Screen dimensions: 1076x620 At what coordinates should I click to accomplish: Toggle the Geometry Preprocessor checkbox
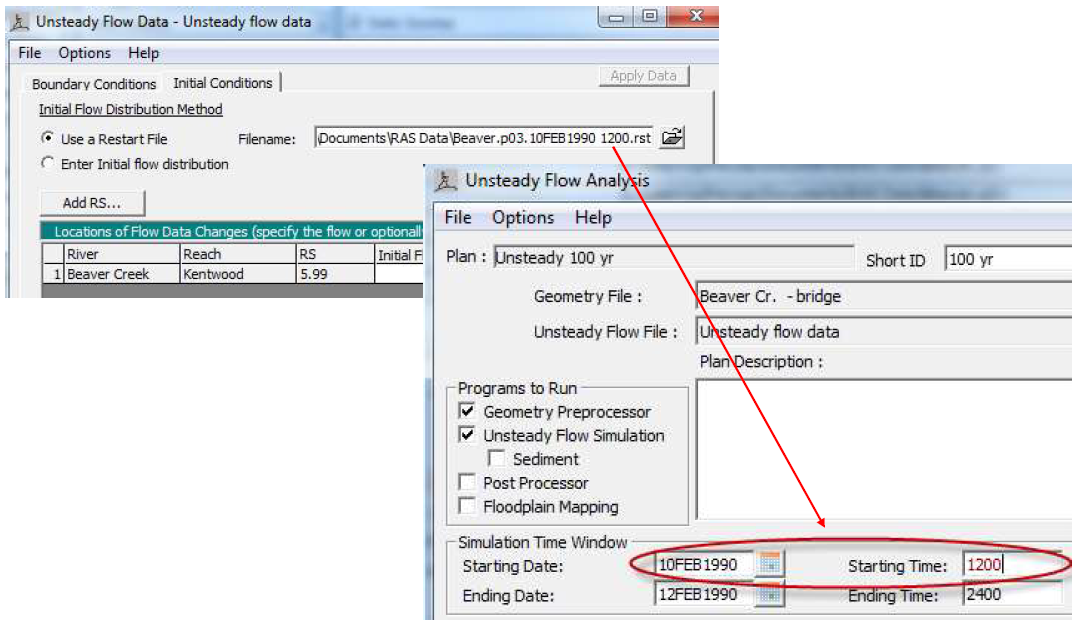[467, 412]
